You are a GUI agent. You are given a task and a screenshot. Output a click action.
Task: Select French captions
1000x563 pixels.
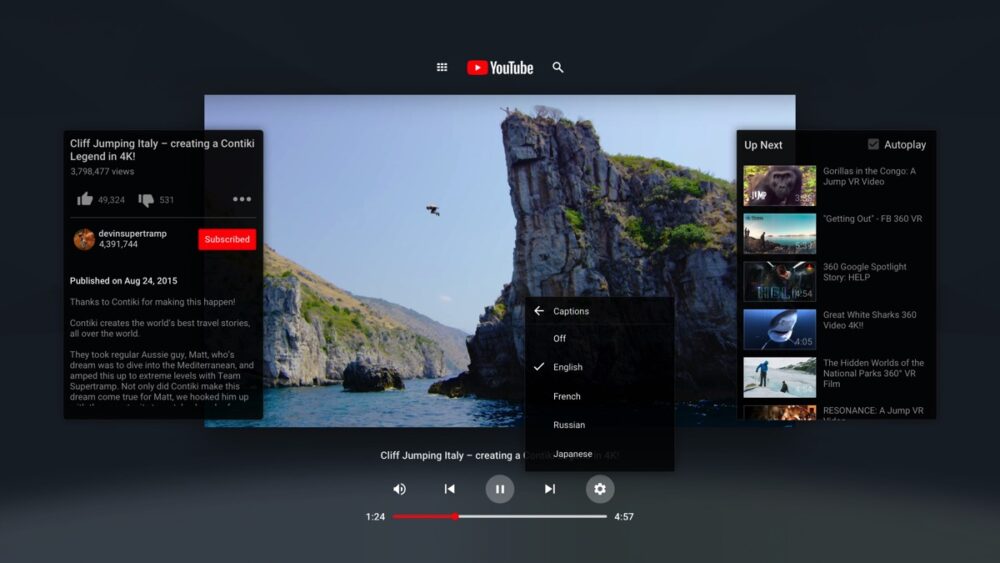coord(567,396)
